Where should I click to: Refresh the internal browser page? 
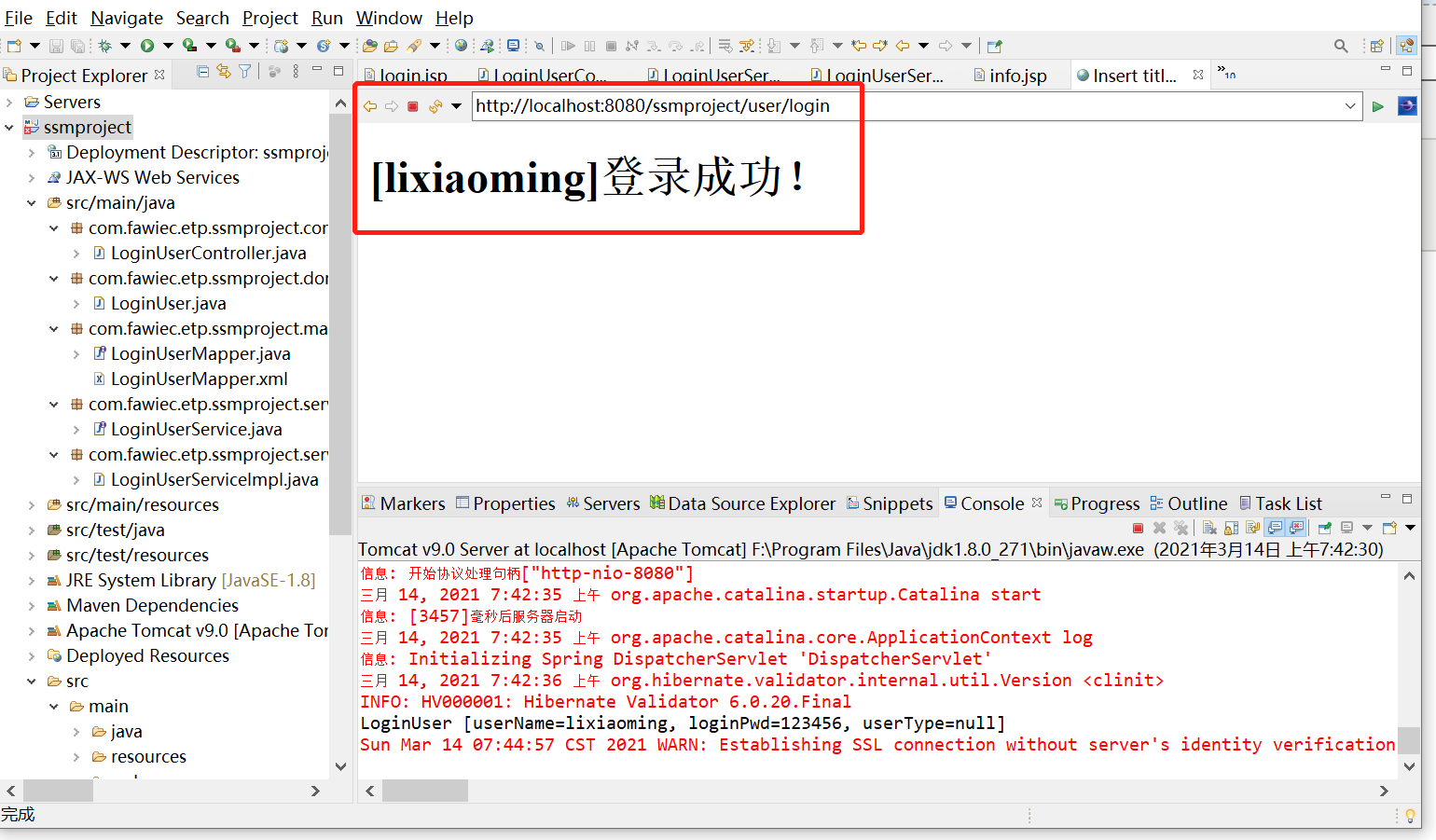click(435, 106)
